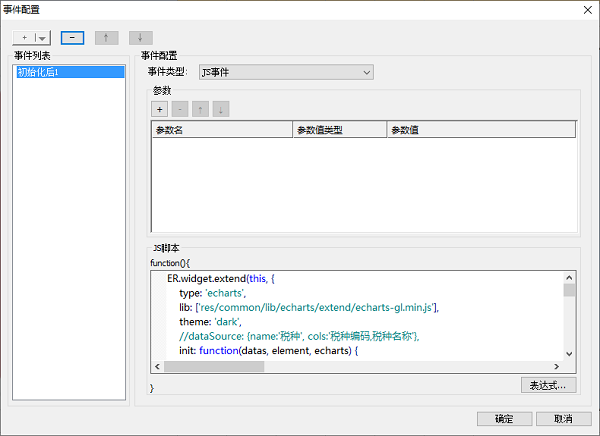
Task: Delete parameter using the minus button
Action: pos(180,108)
